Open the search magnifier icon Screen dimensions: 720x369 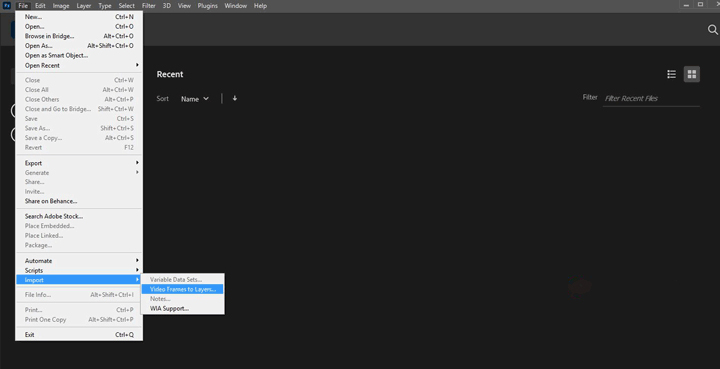(712, 30)
